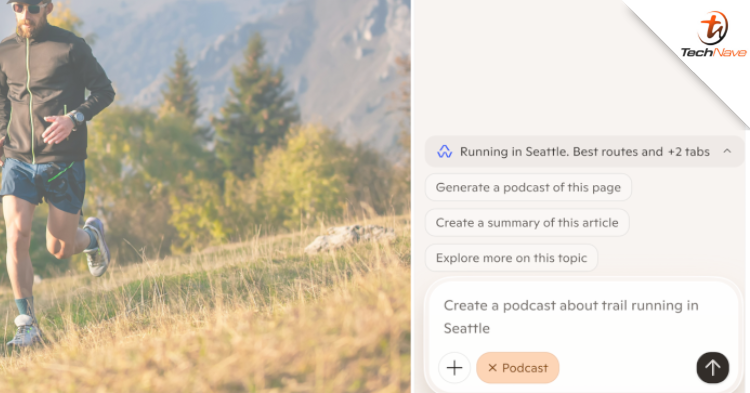Focus the trail running podcast prompt text
This screenshot has height=393, width=750.
(x=571, y=317)
